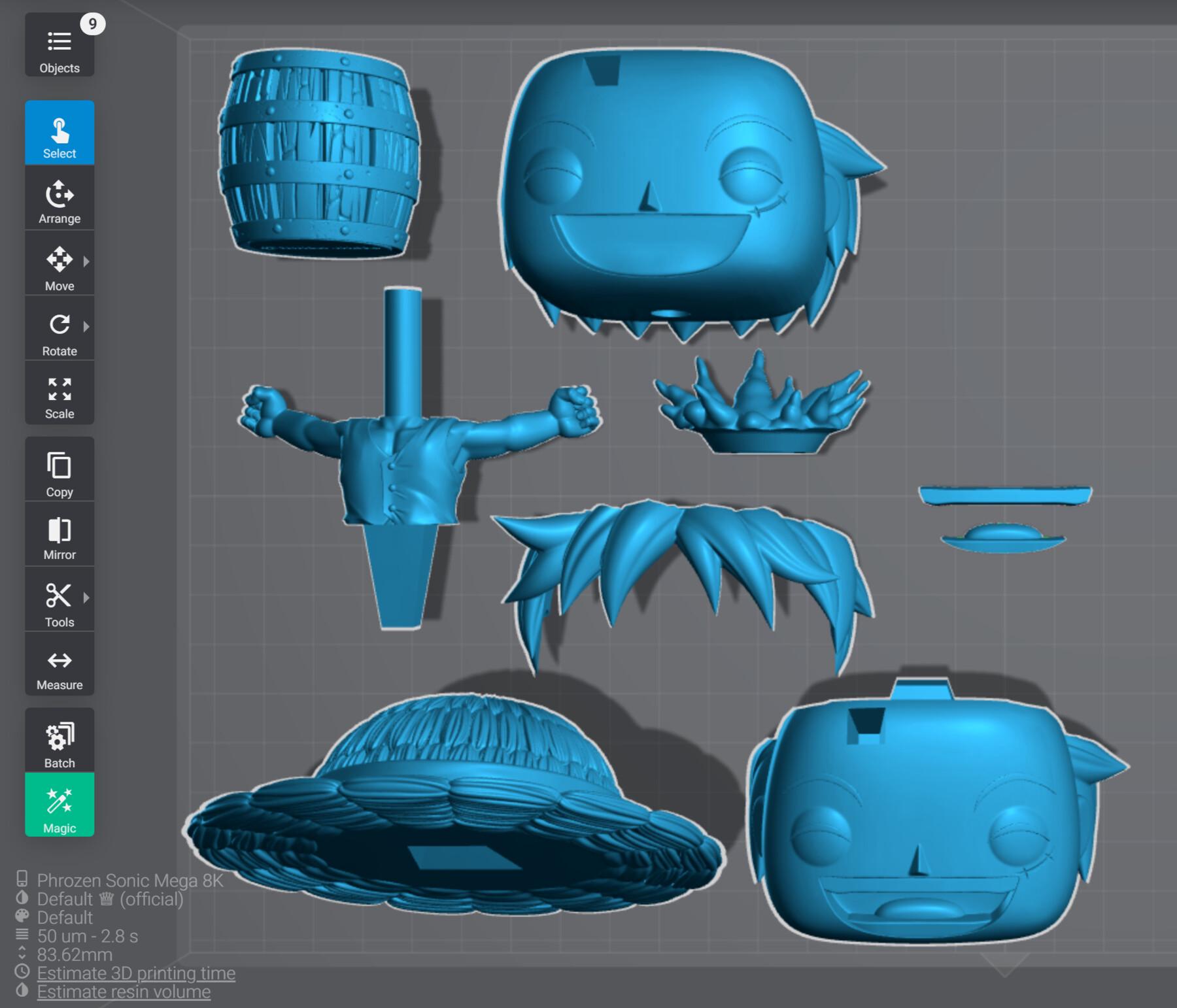Image resolution: width=1177 pixels, height=1008 pixels.
Task: Activate the Measure tool
Action: (60, 664)
